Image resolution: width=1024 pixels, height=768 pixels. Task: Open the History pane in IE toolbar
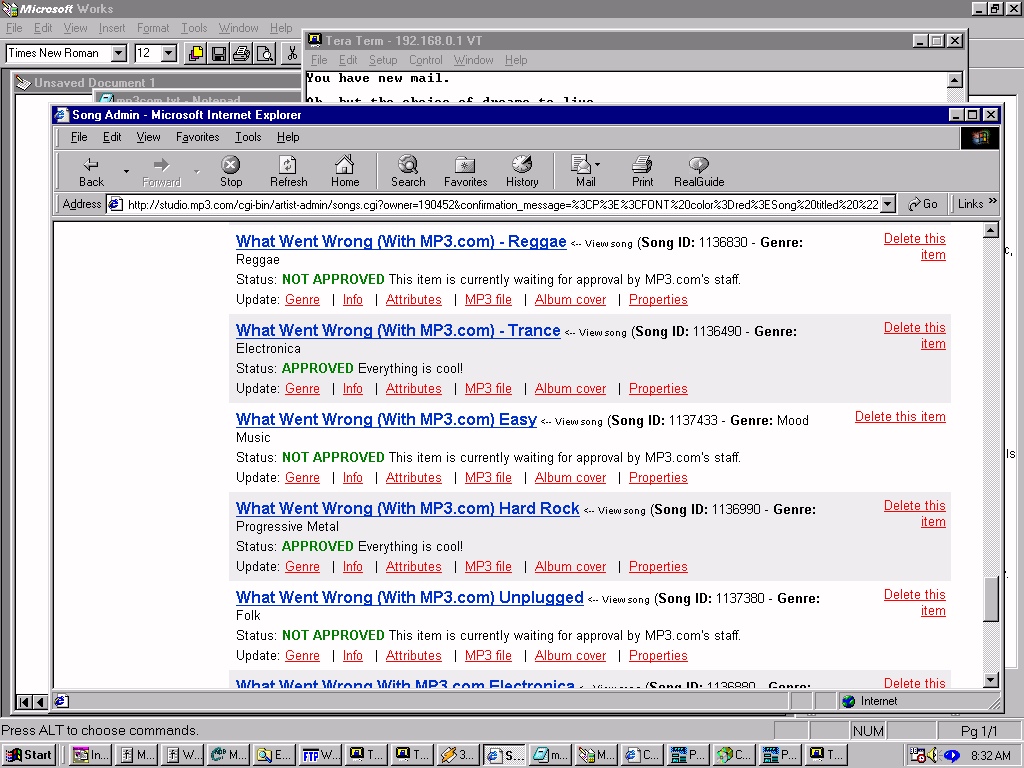(522, 172)
